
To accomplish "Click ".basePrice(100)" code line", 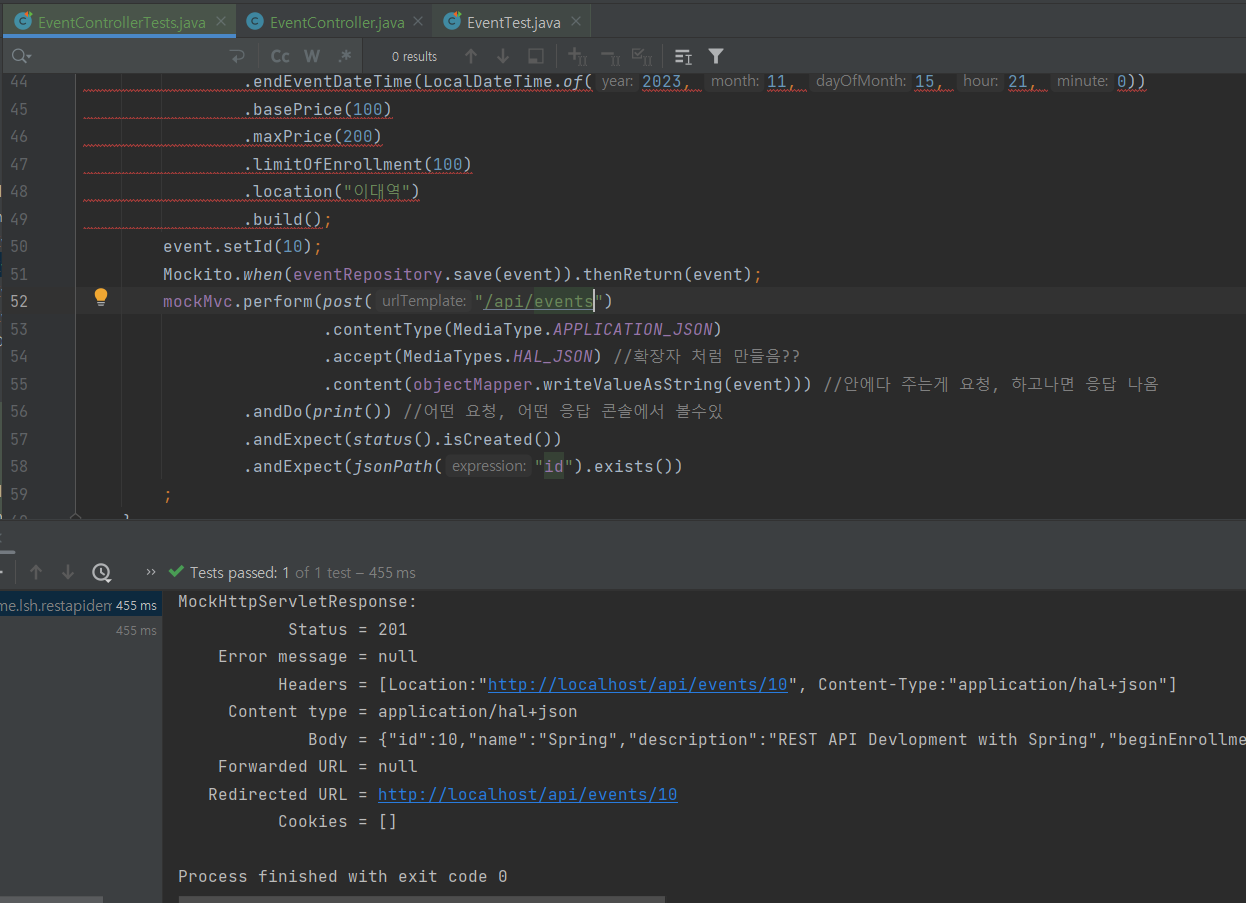I will (318, 109).
